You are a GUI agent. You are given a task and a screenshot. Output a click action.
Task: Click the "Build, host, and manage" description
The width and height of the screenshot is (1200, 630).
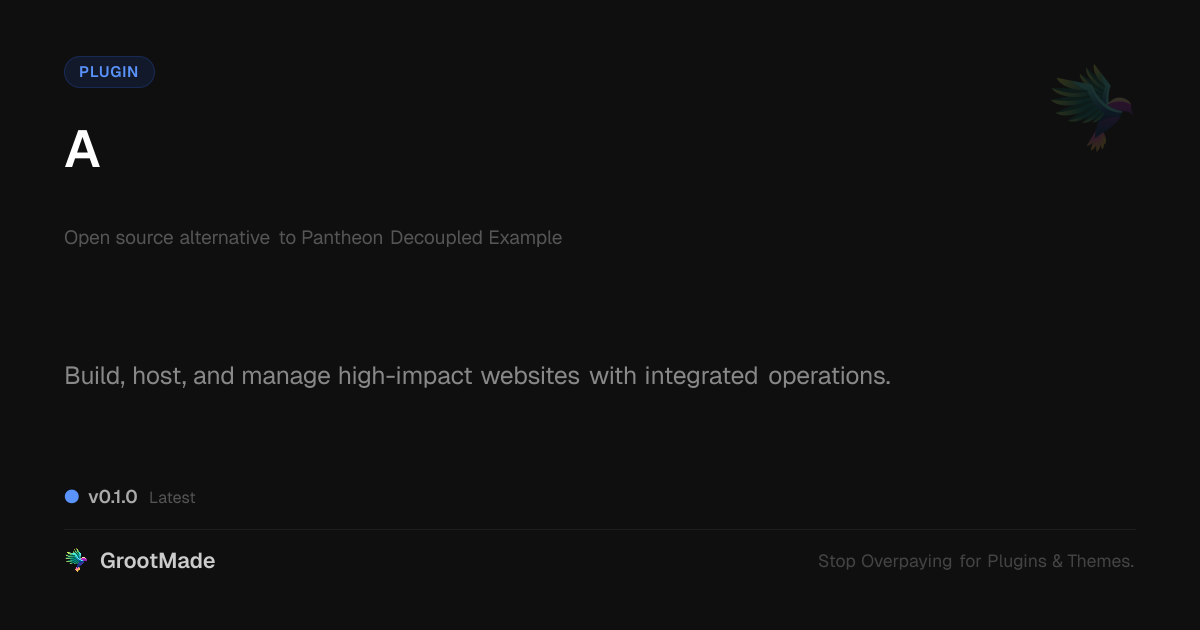(x=477, y=377)
